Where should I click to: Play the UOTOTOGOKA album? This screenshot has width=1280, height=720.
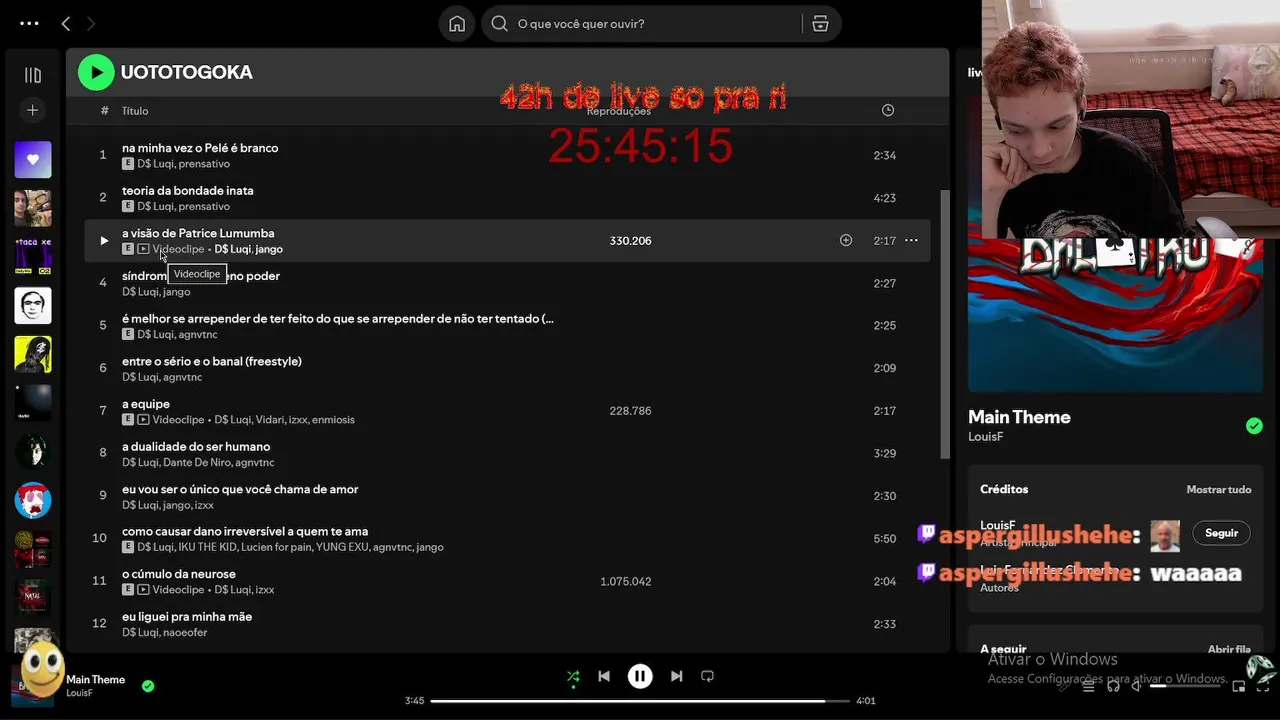click(x=96, y=72)
